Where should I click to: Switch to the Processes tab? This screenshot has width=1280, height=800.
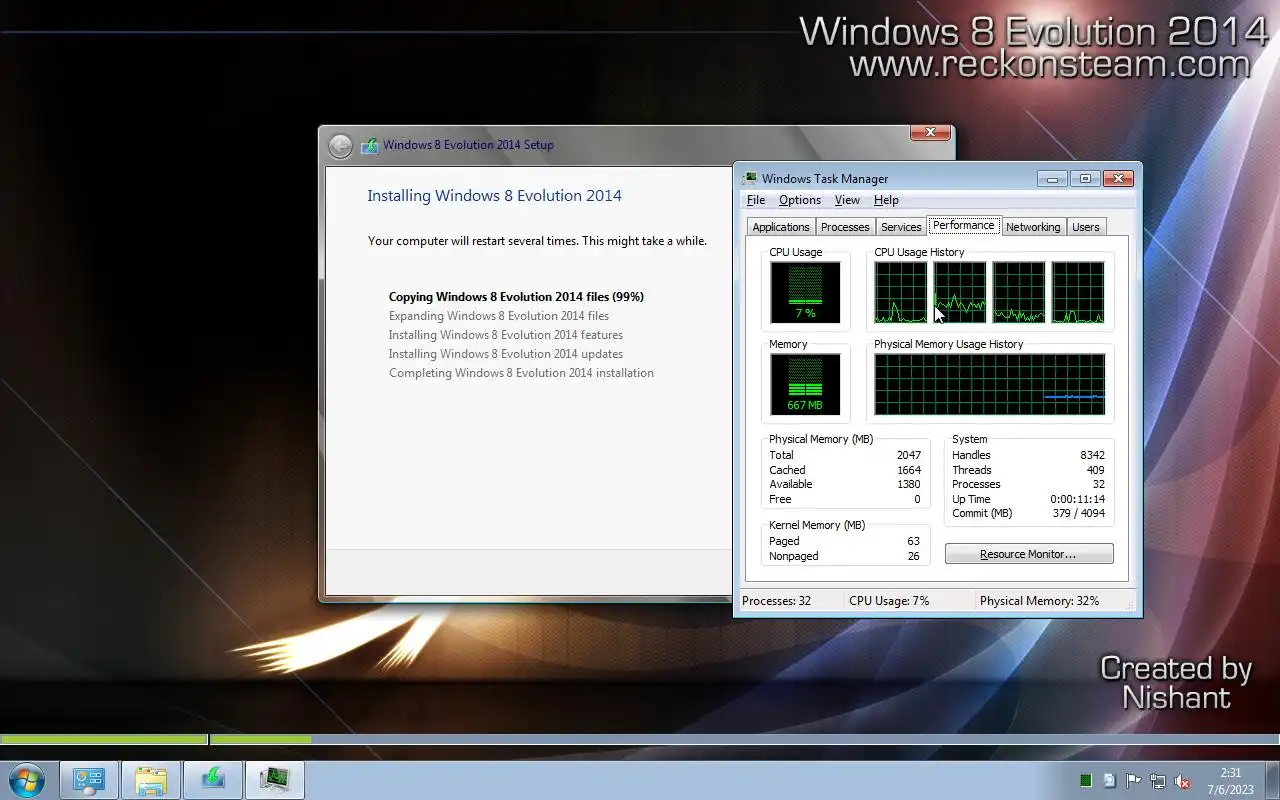point(845,227)
